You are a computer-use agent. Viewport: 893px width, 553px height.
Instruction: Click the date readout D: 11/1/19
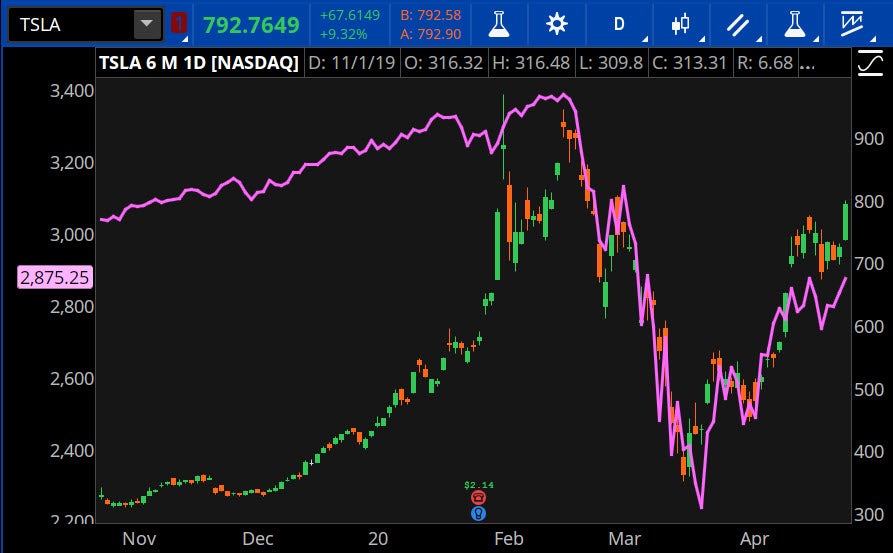[351, 63]
